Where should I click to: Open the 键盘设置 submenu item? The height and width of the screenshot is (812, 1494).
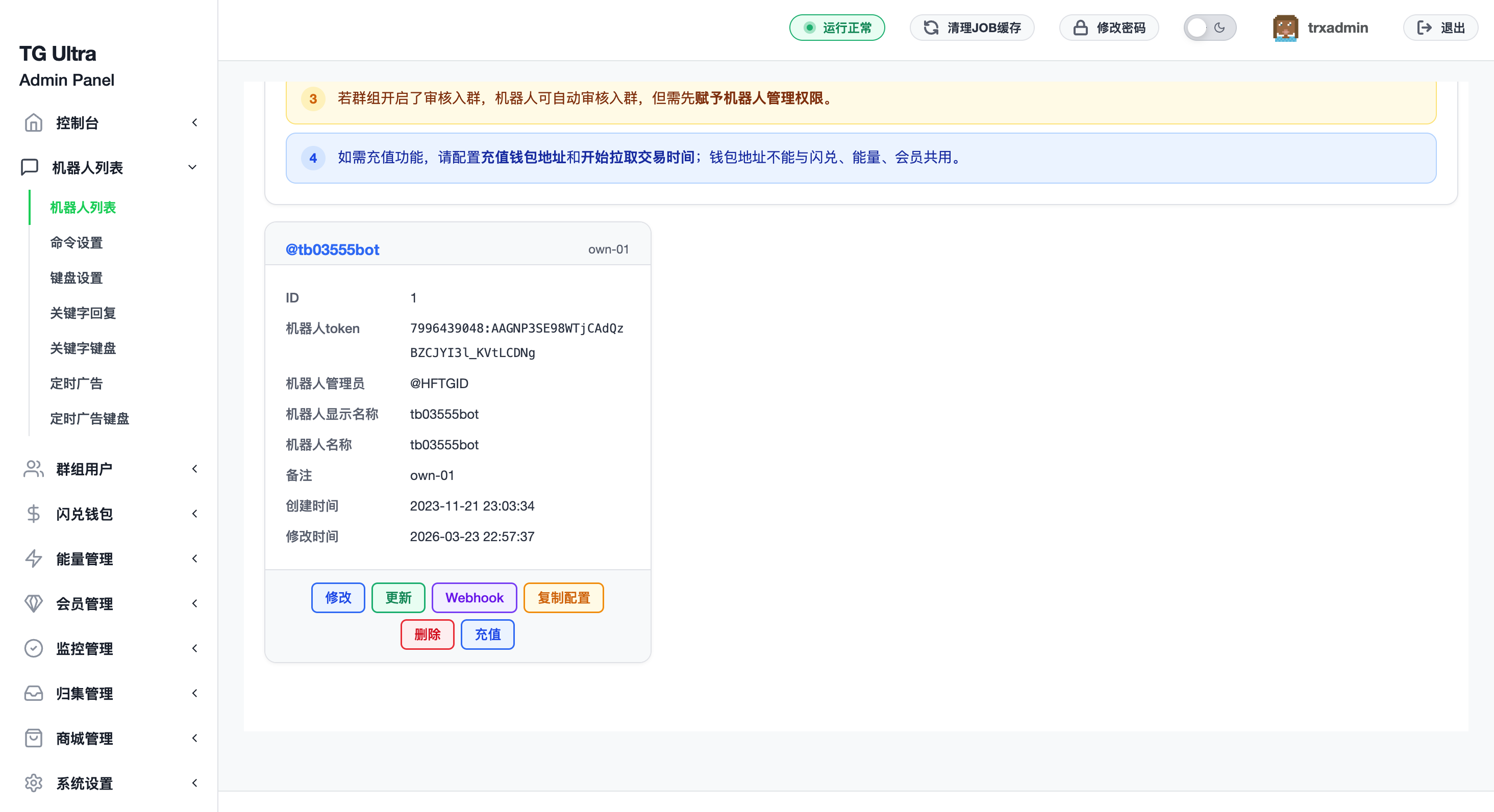coord(77,277)
